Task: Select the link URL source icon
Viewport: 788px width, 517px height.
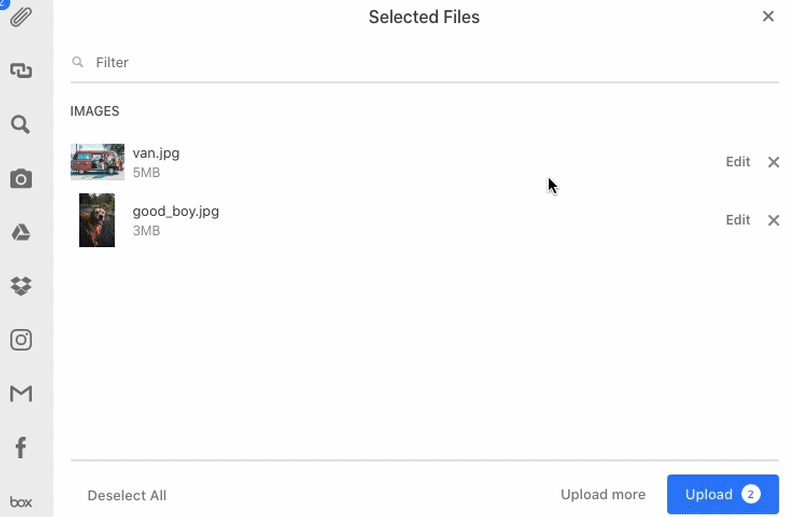Action: 21,70
